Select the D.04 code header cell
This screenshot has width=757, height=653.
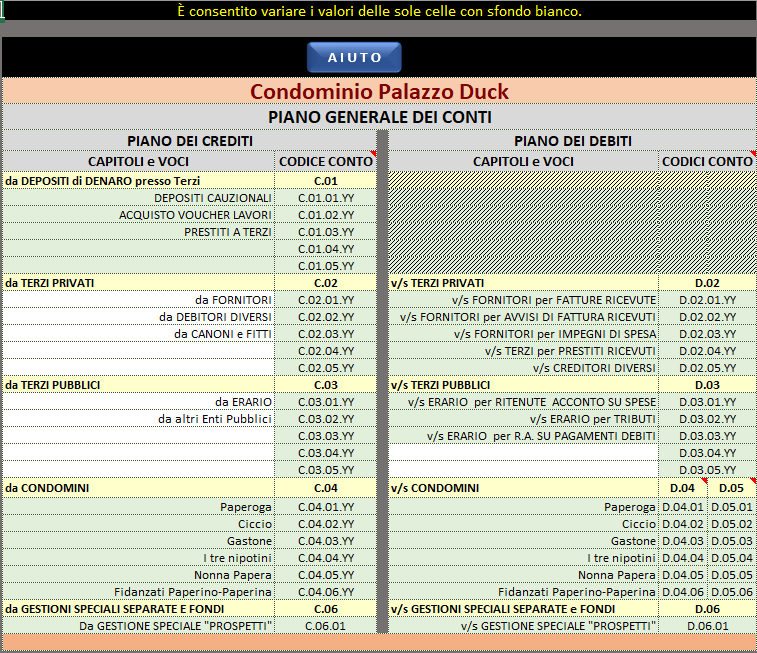683,487
